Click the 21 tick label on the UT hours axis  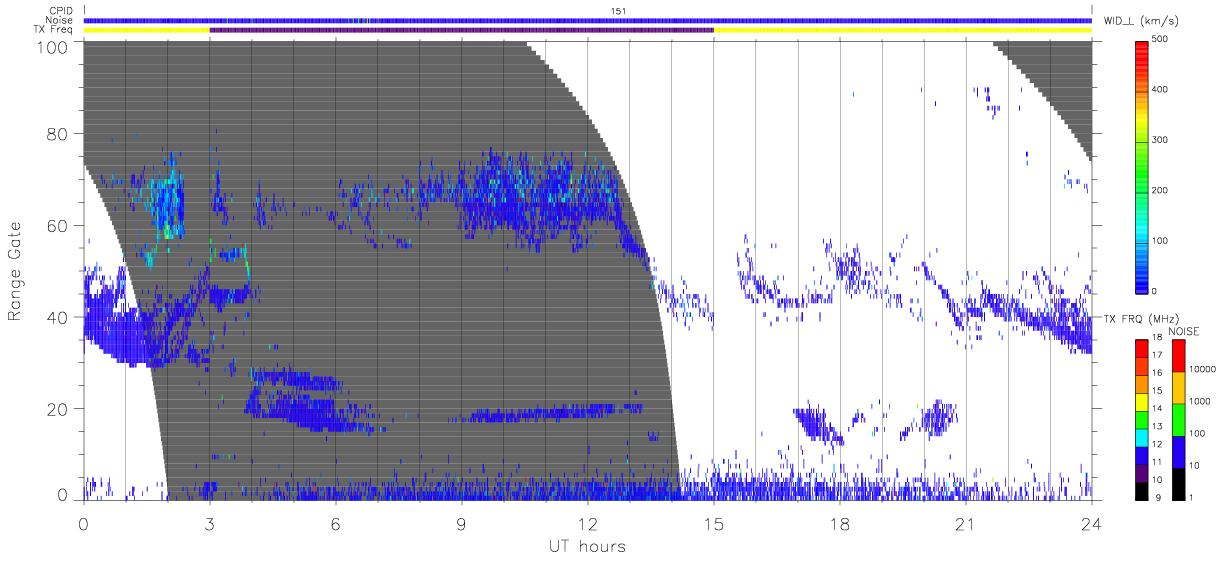pos(966,523)
